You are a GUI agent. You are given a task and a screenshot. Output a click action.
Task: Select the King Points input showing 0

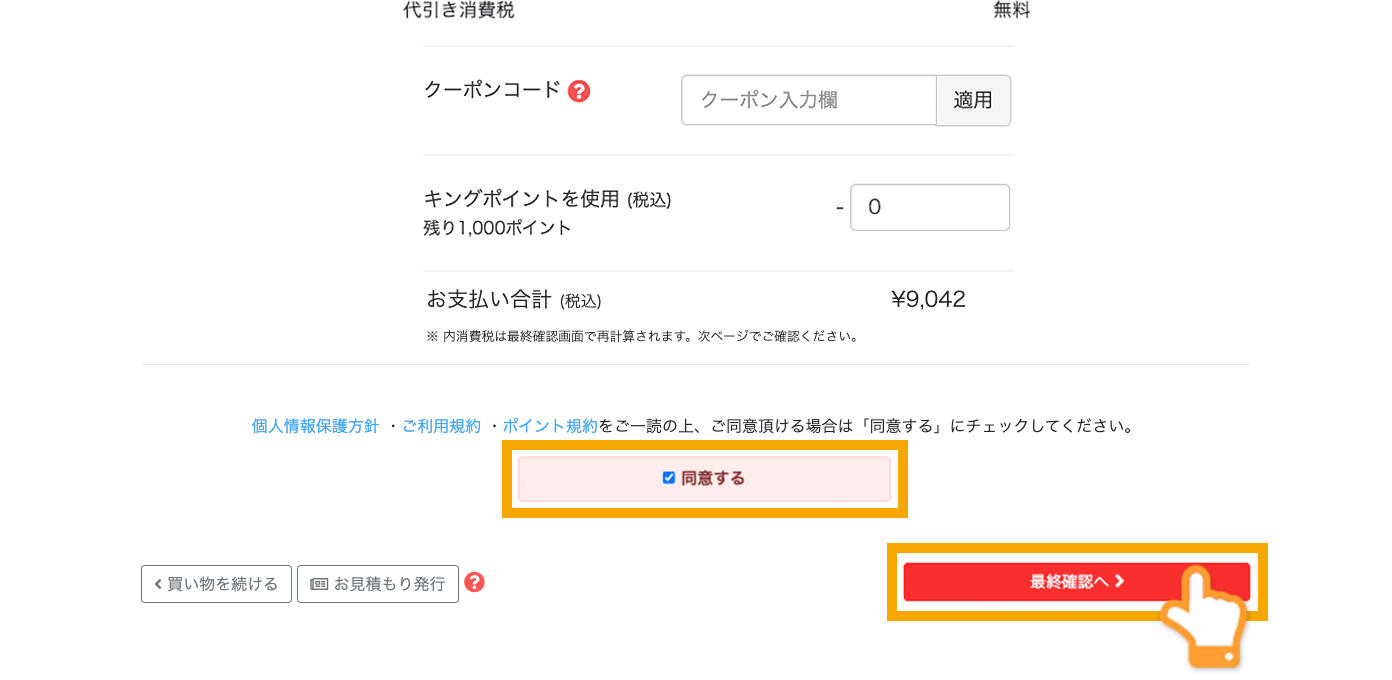(929, 207)
